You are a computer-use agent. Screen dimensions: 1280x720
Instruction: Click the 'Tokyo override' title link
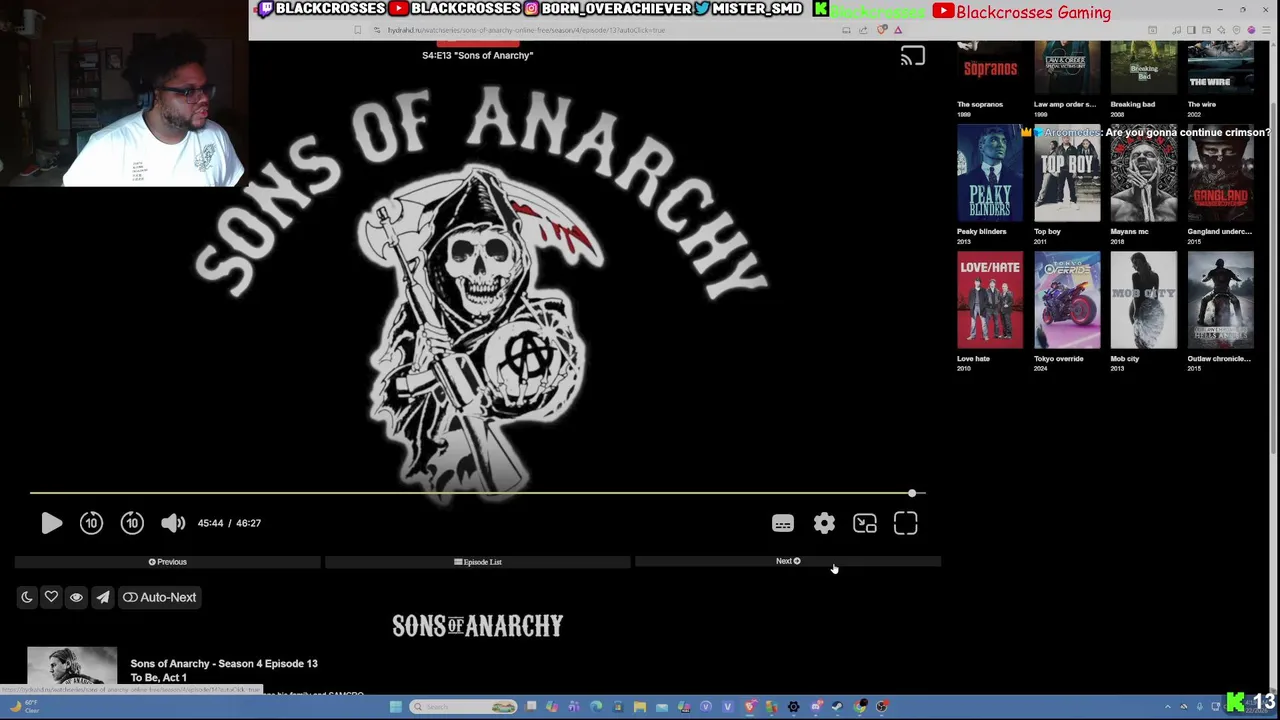coord(1058,358)
